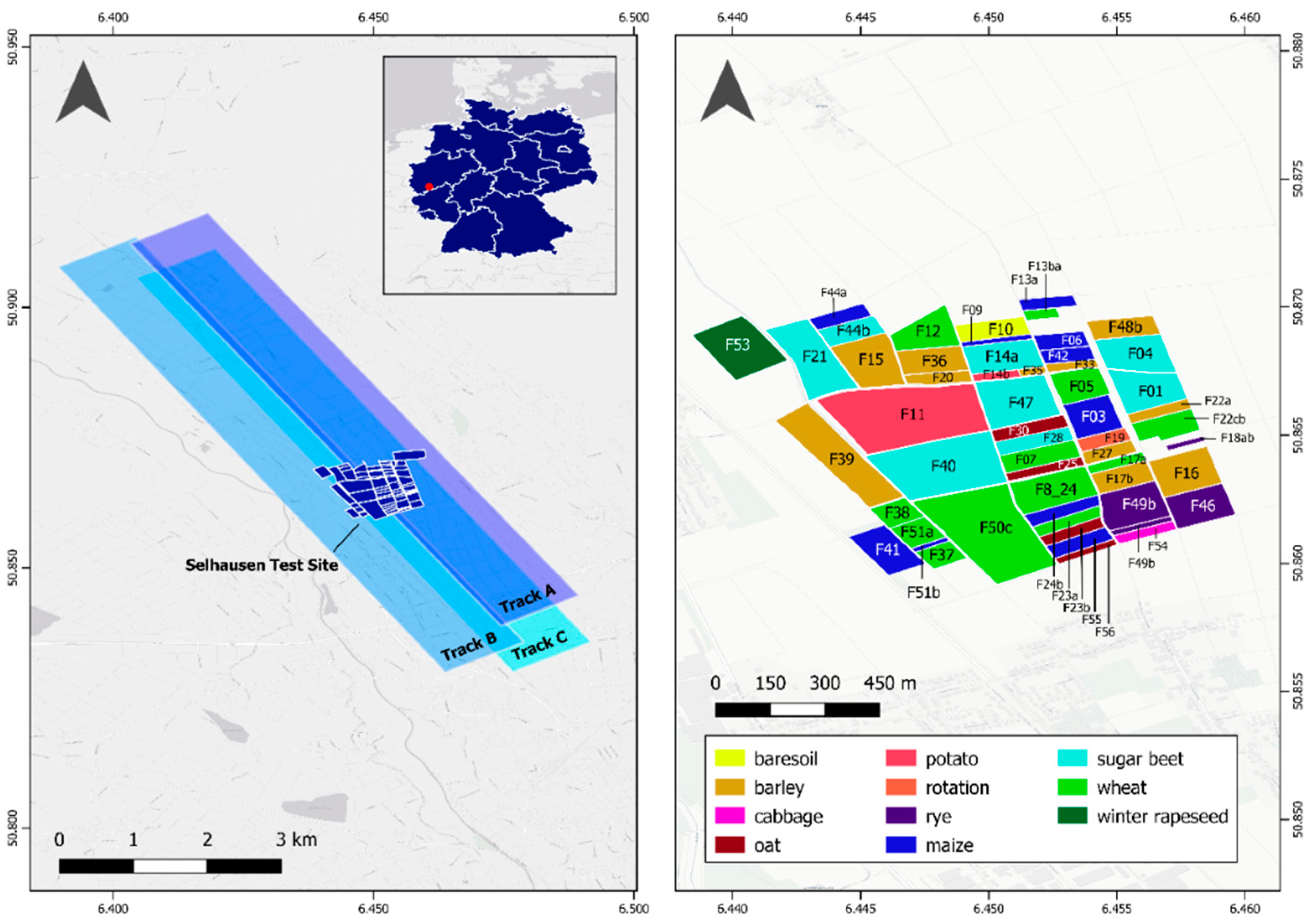Viewport: 1313px width, 924px height.
Task: Select the winter rapeseed legend swatch
Action: [1072, 816]
